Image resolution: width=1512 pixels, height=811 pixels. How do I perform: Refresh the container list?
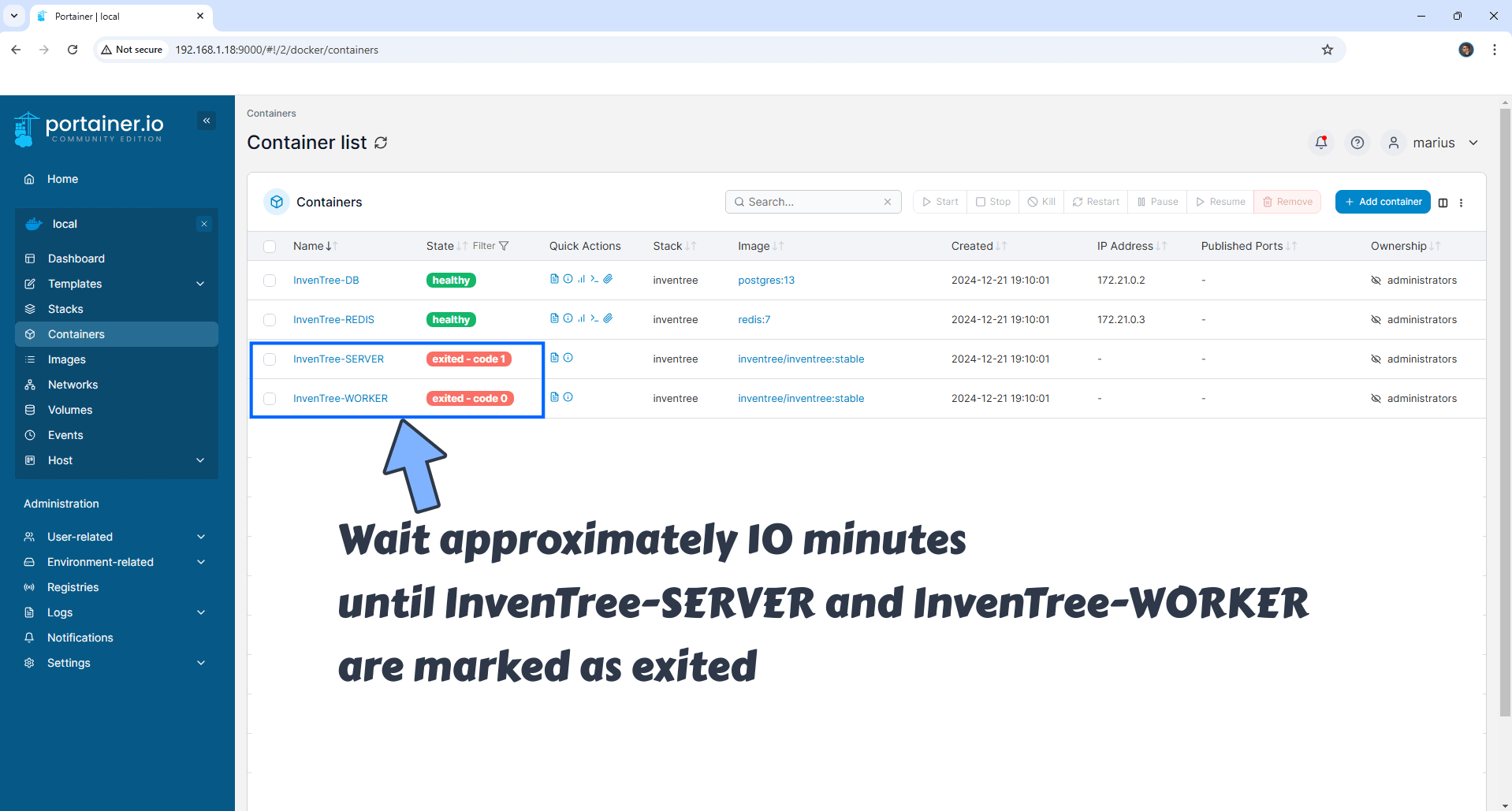[381, 143]
